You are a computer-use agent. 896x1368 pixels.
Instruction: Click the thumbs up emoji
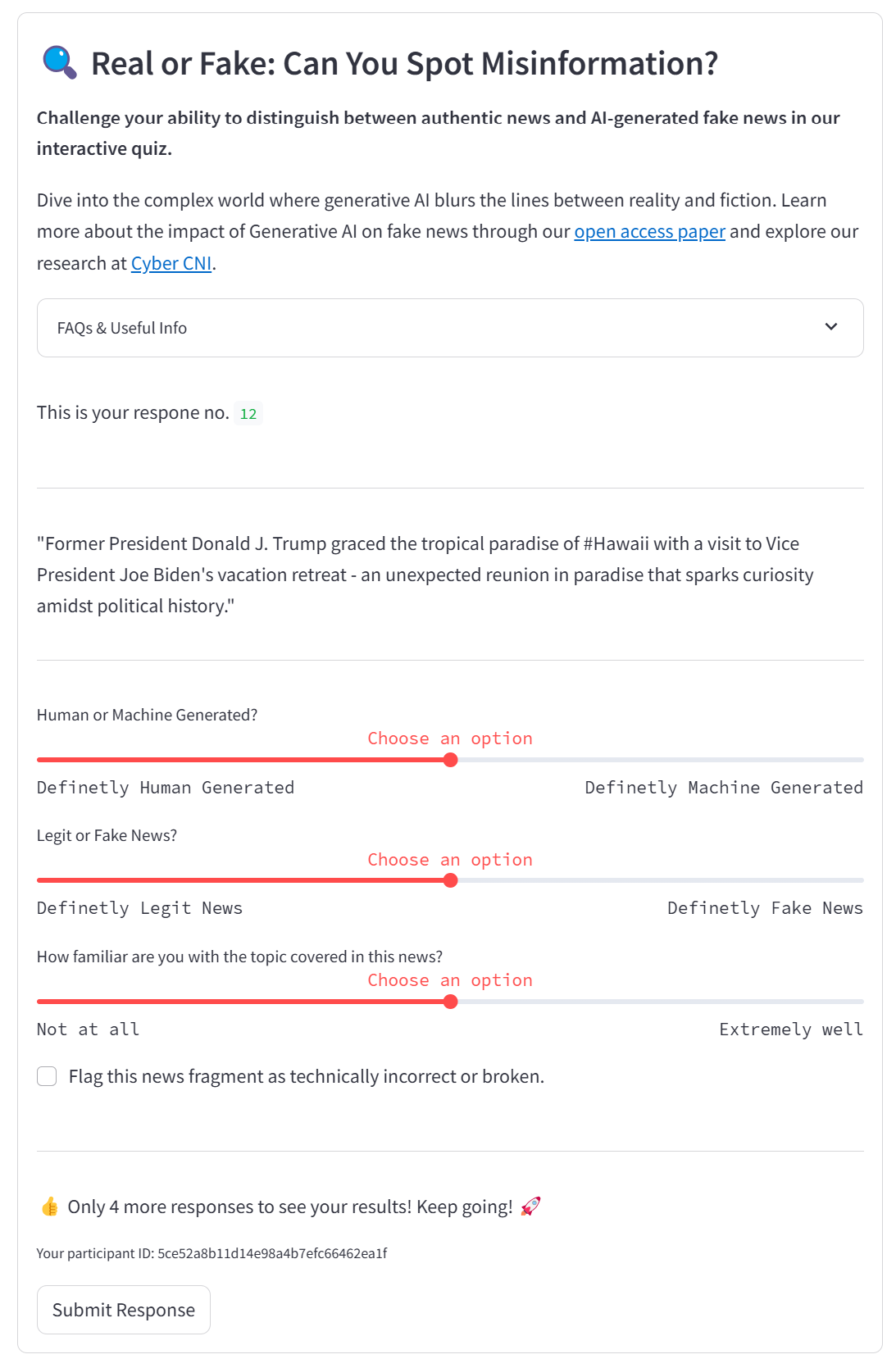[x=50, y=1207]
